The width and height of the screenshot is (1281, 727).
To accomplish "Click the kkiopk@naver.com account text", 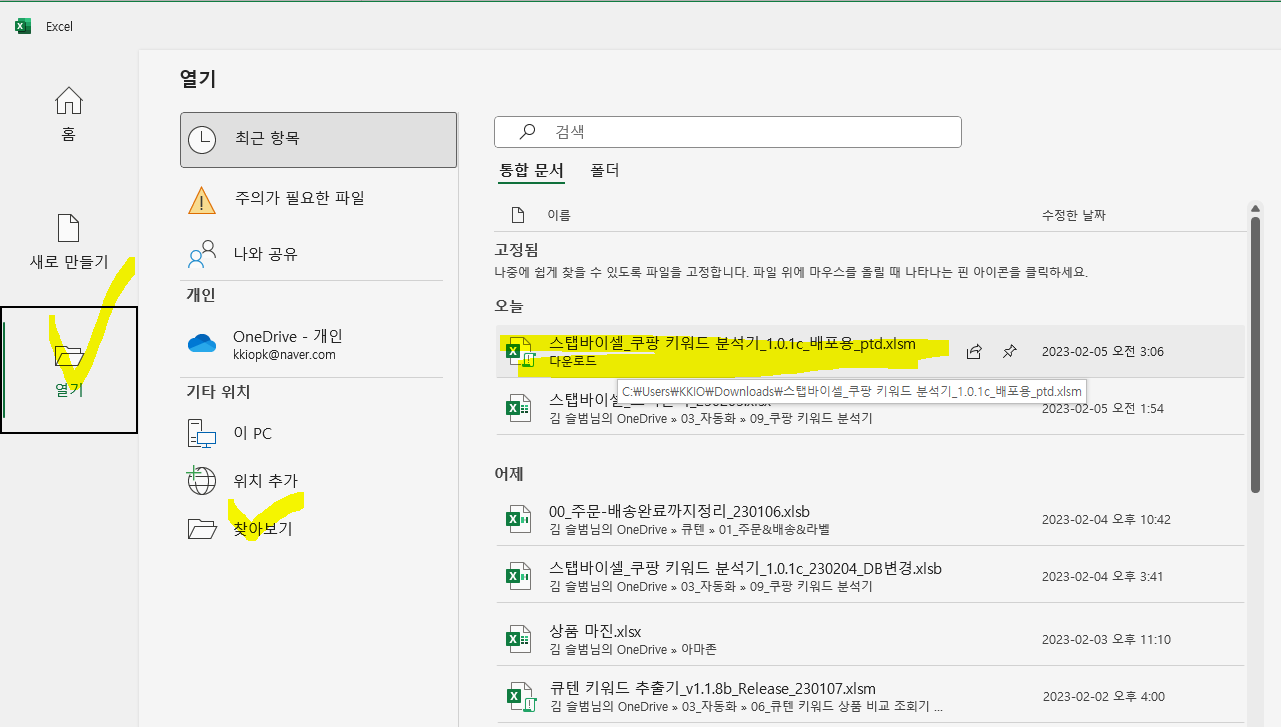I will pyautogui.click(x=284, y=354).
